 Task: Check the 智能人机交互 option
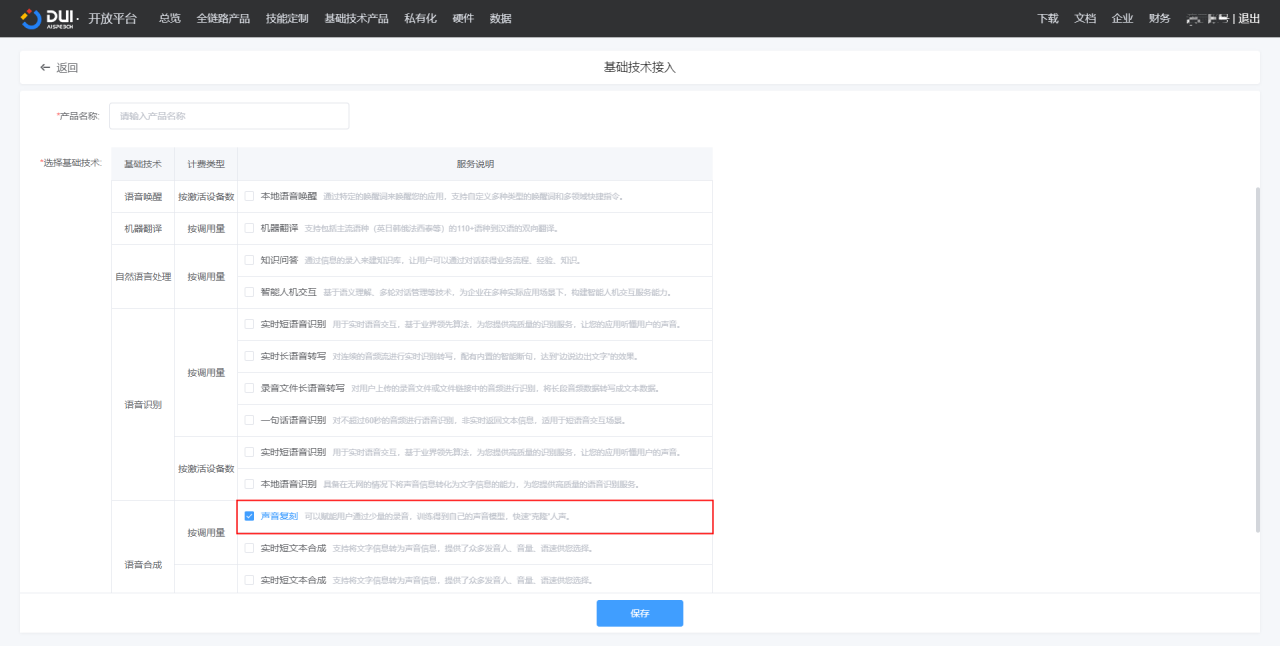pyautogui.click(x=249, y=292)
